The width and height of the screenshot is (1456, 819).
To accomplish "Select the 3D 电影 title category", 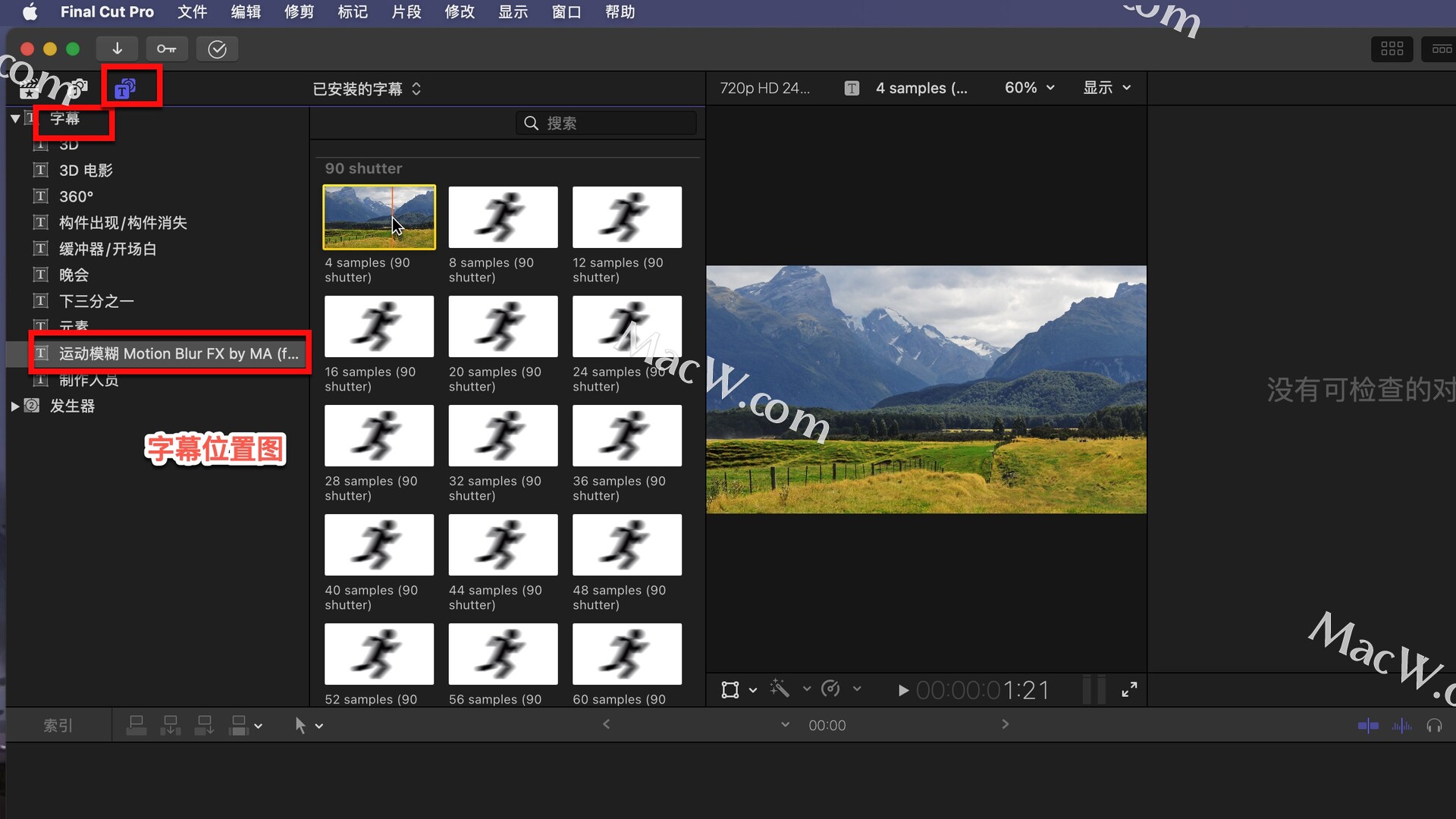I will [x=86, y=171].
